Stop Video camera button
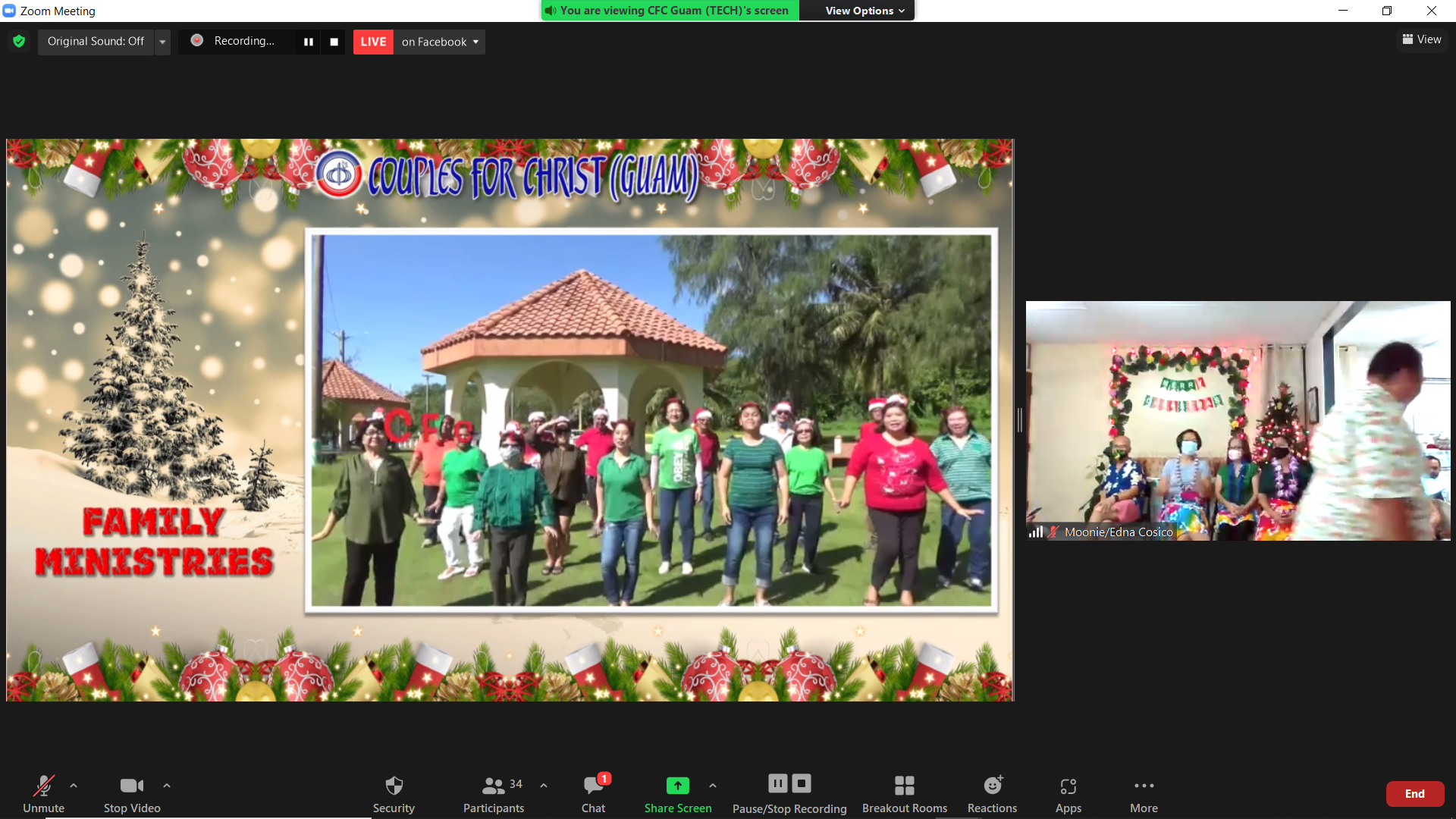 132,794
